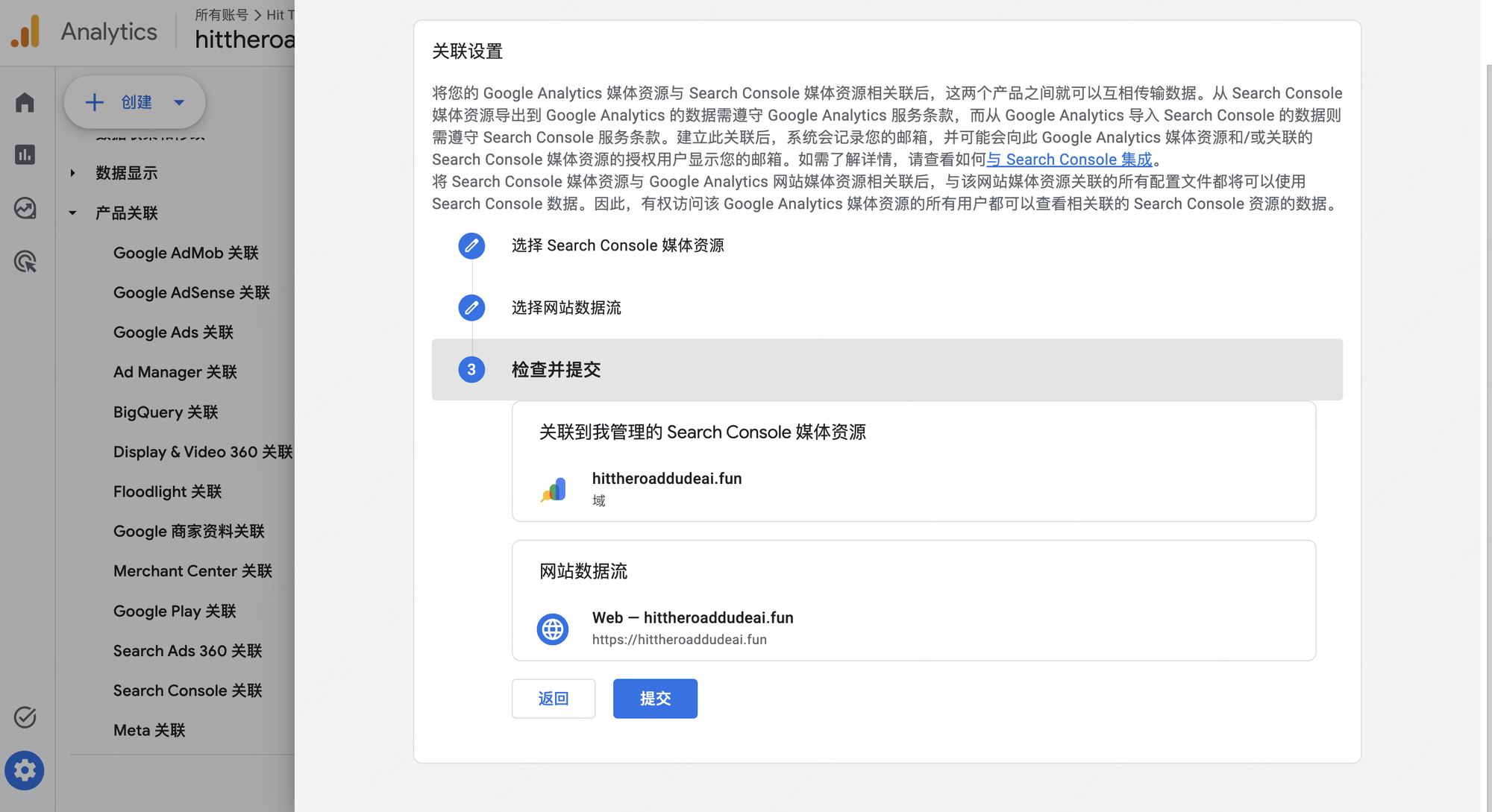Click the step 3 circle for 检查并提交
The image size is (1492, 812).
tap(471, 369)
